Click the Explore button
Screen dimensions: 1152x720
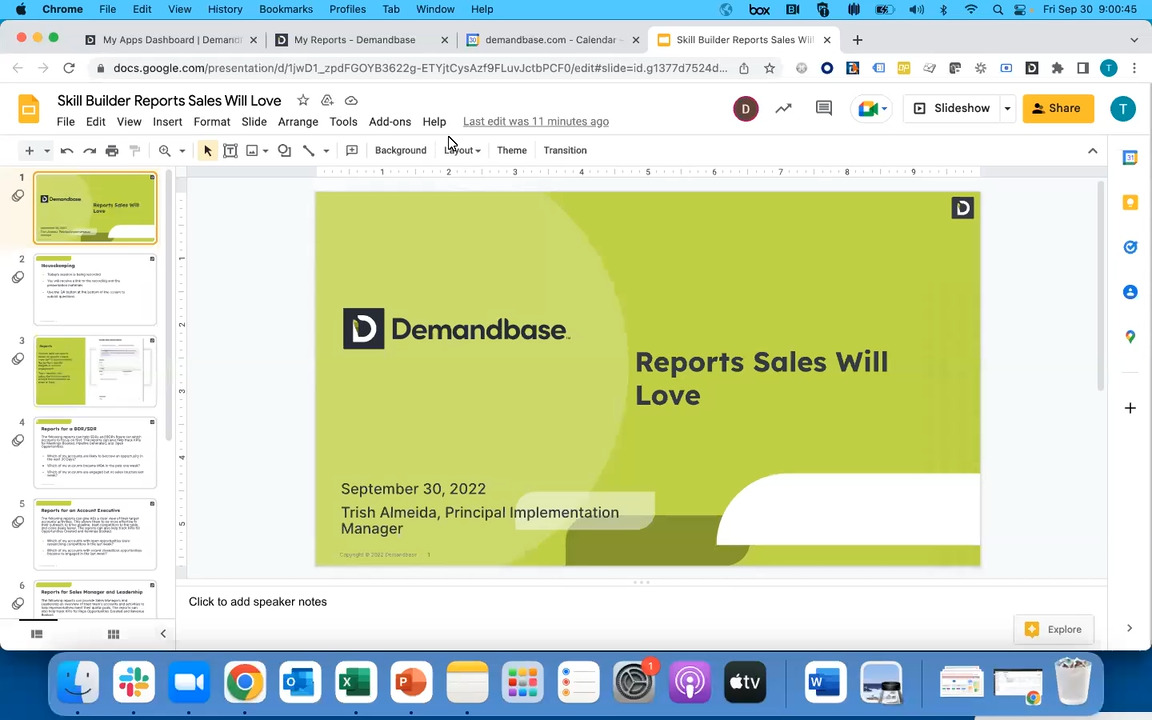pyautogui.click(x=1054, y=630)
